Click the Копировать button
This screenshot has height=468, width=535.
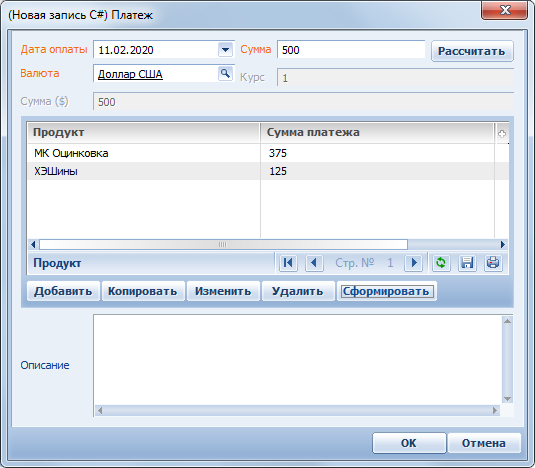coord(143,291)
